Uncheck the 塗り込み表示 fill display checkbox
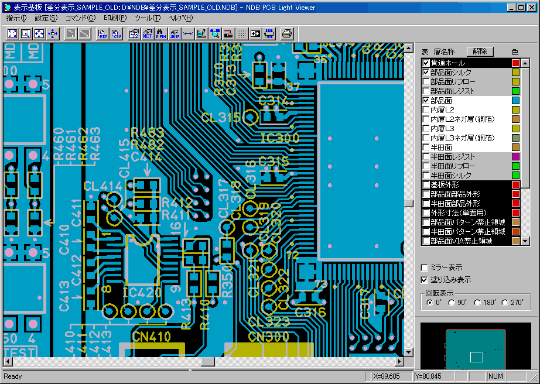Screen dimensions: 540x384 click(425, 280)
